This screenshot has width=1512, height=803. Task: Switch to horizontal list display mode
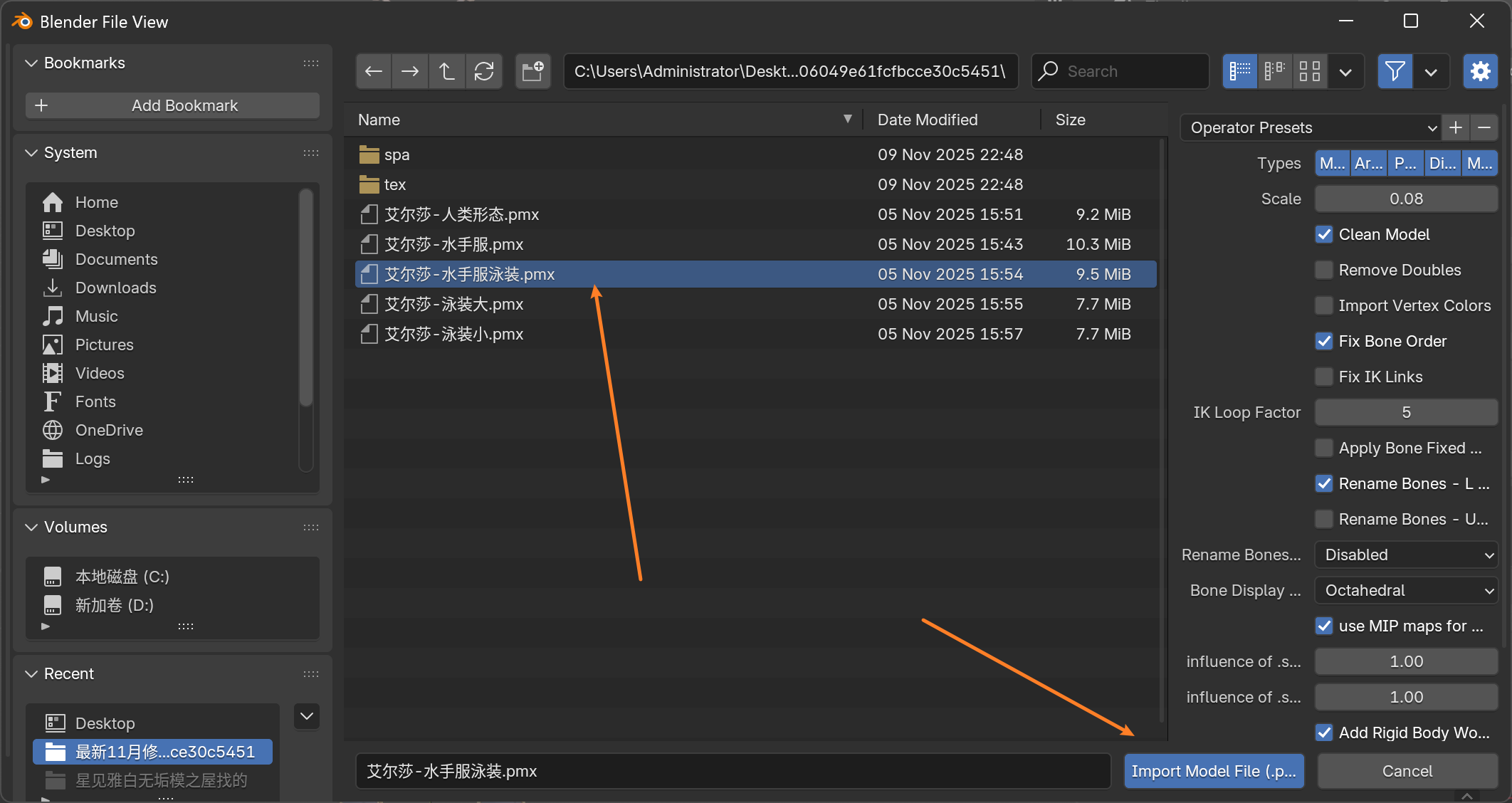1274,71
